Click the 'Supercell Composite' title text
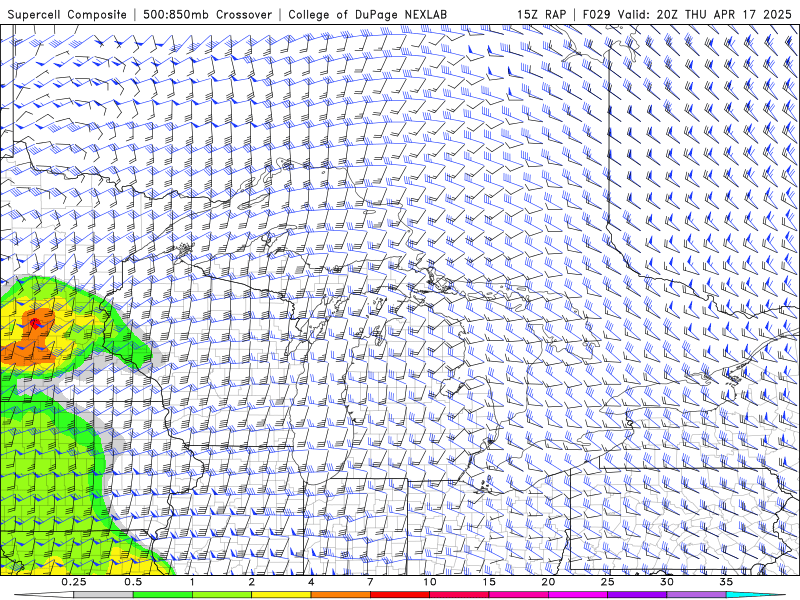Image resolution: width=800 pixels, height=600 pixels. tap(67, 15)
